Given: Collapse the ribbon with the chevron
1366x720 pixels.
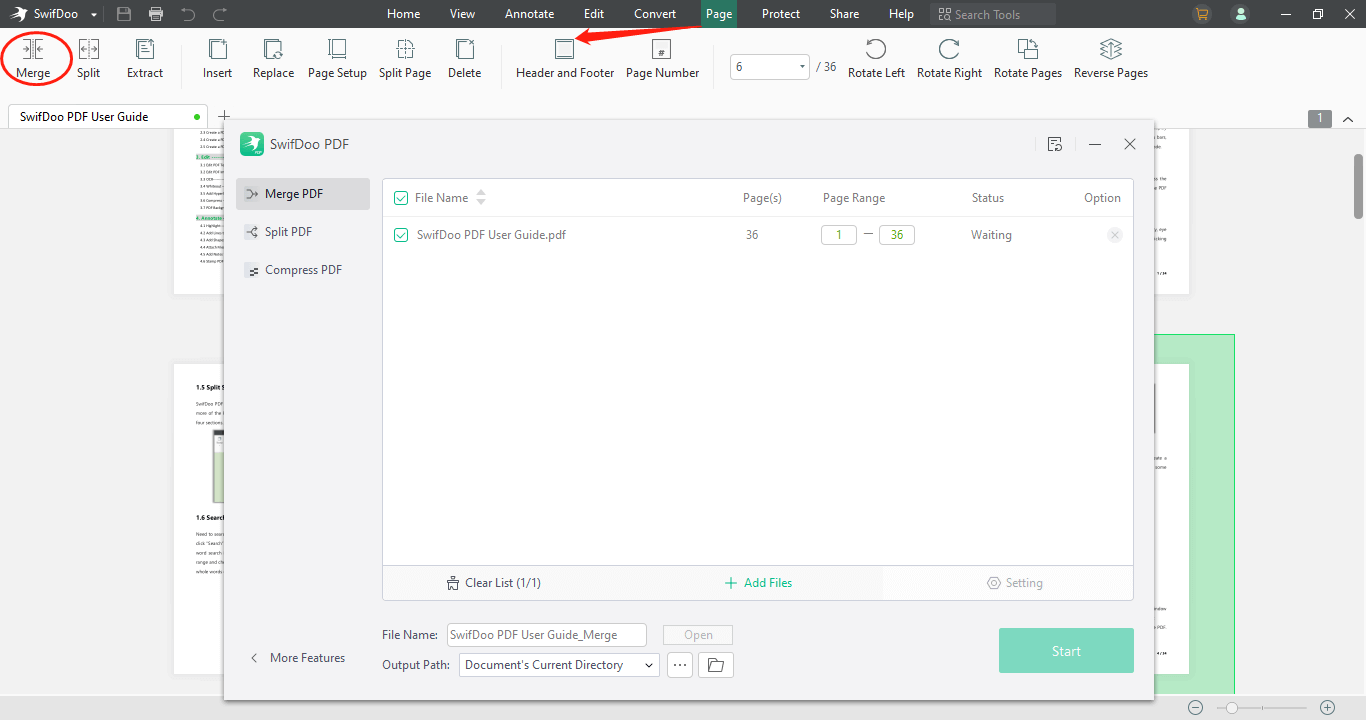Looking at the screenshot, I should 1348,119.
